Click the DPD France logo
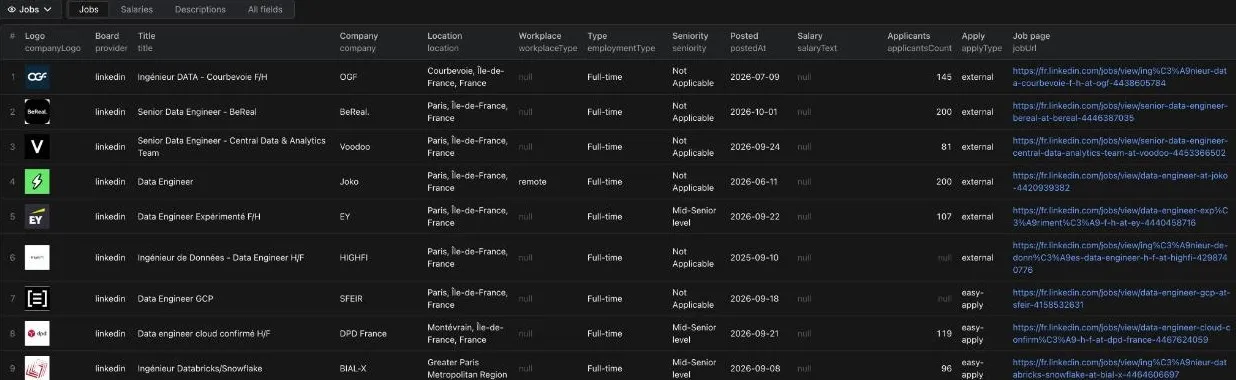1236x380 pixels. point(37,333)
